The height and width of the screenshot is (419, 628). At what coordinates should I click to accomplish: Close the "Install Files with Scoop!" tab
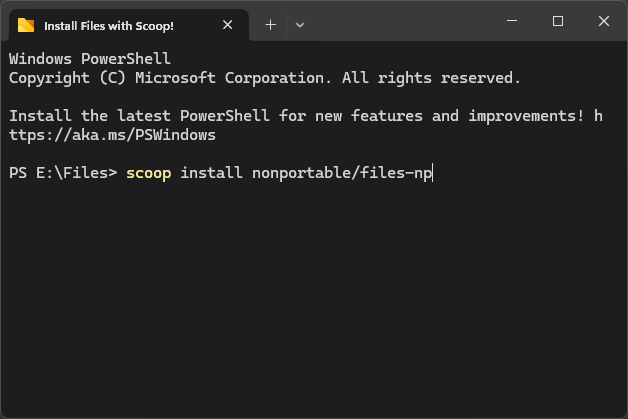point(228,25)
